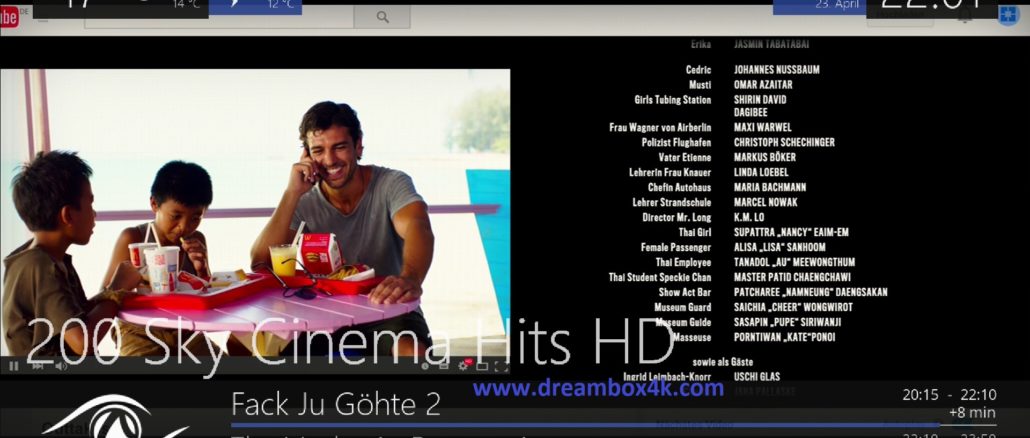The image size is (1030, 438).
Task: Click the dreambox4k.com link
Action: [598, 388]
